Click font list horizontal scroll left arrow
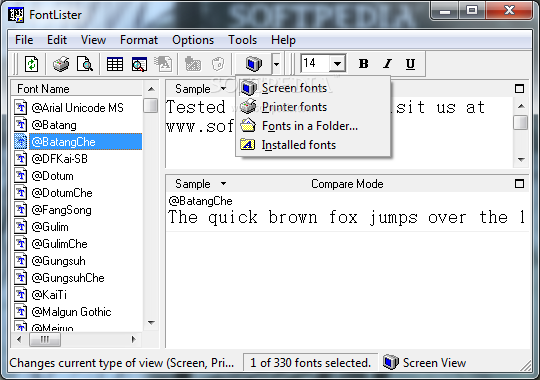Image resolution: width=540 pixels, height=380 pixels. (x=19, y=339)
